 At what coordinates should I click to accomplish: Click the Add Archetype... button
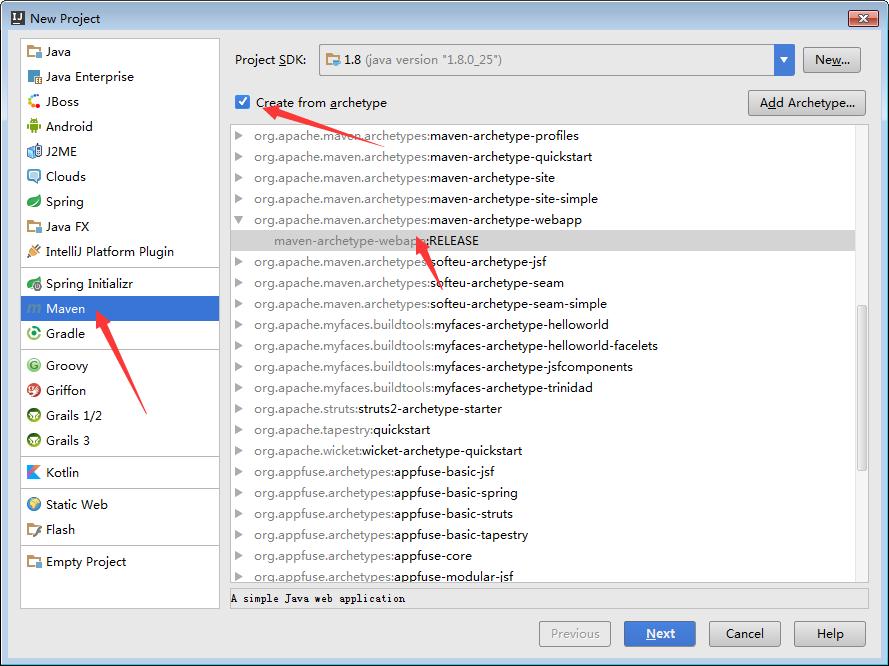807,103
